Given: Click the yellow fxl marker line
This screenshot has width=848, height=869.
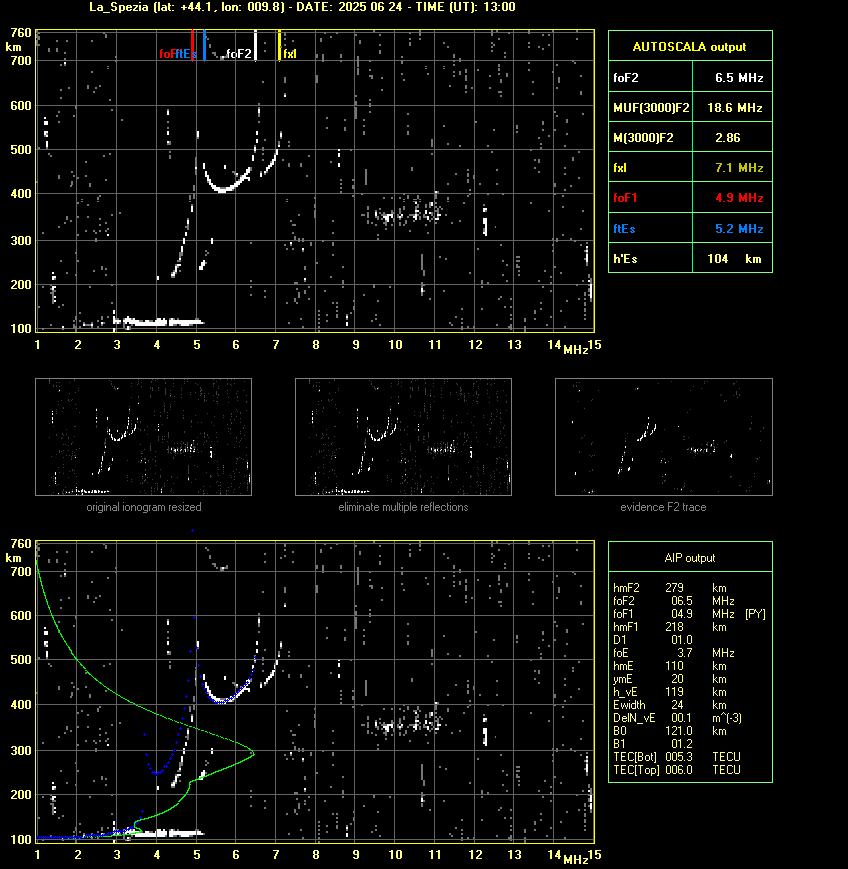Looking at the screenshot, I should click(x=279, y=45).
